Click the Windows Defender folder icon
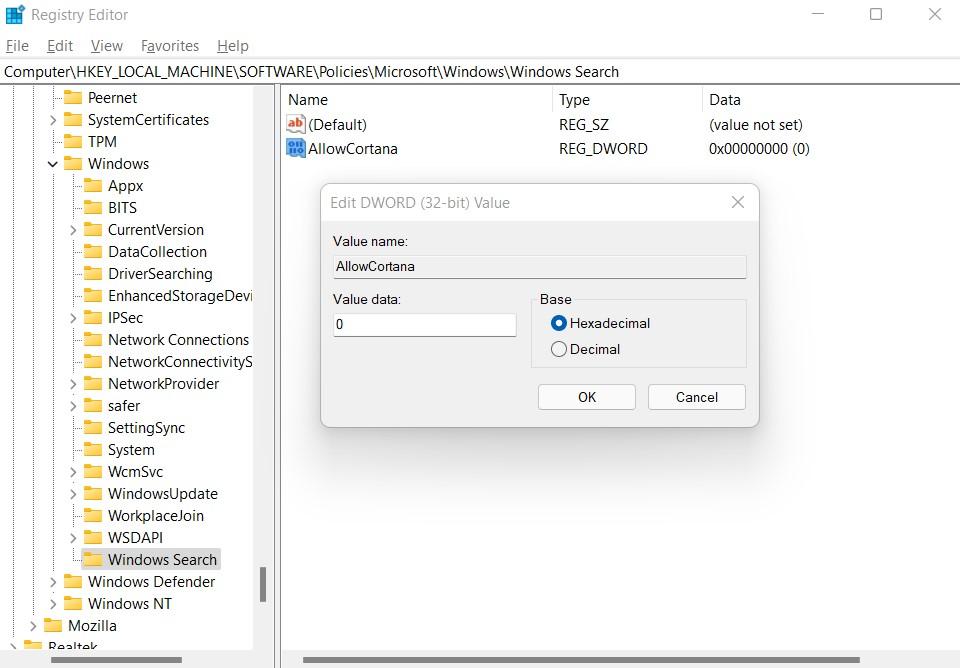Viewport: 960px width, 668px height. pos(73,582)
